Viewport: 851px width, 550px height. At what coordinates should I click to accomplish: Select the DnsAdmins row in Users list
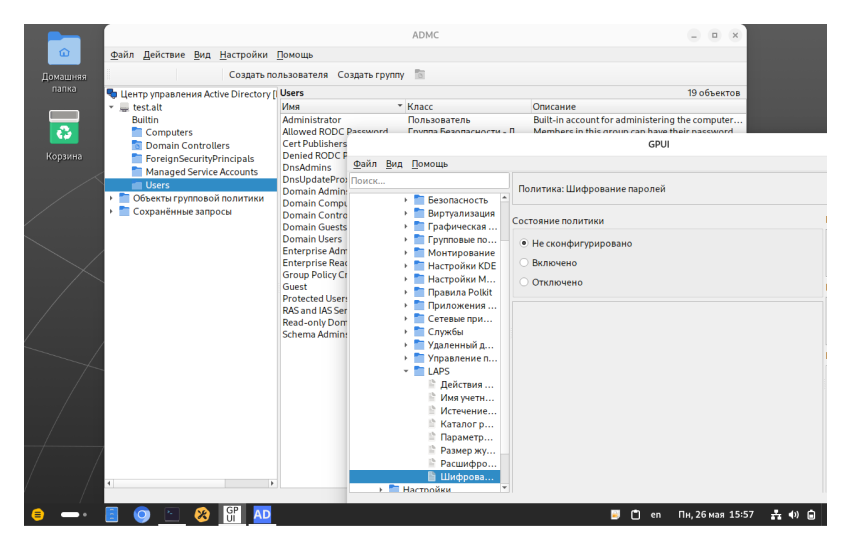click(314, 167)
